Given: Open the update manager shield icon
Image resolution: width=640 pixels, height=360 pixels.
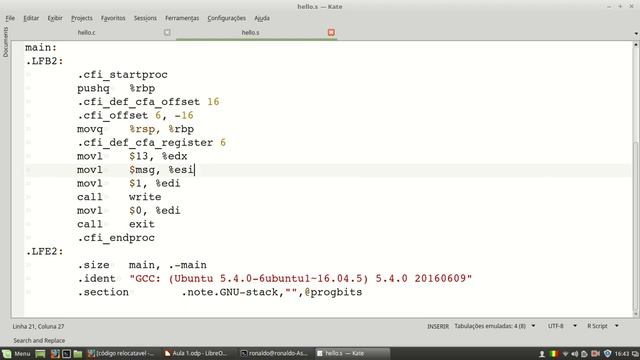Looking at the screenshot, I should point(607,353).
